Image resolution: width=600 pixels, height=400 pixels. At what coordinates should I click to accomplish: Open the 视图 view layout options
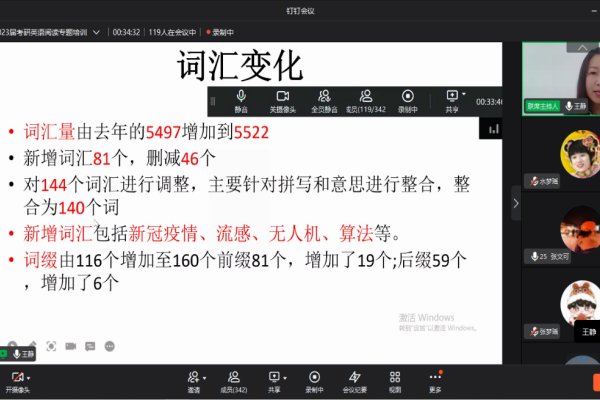[x=395, y=377]
